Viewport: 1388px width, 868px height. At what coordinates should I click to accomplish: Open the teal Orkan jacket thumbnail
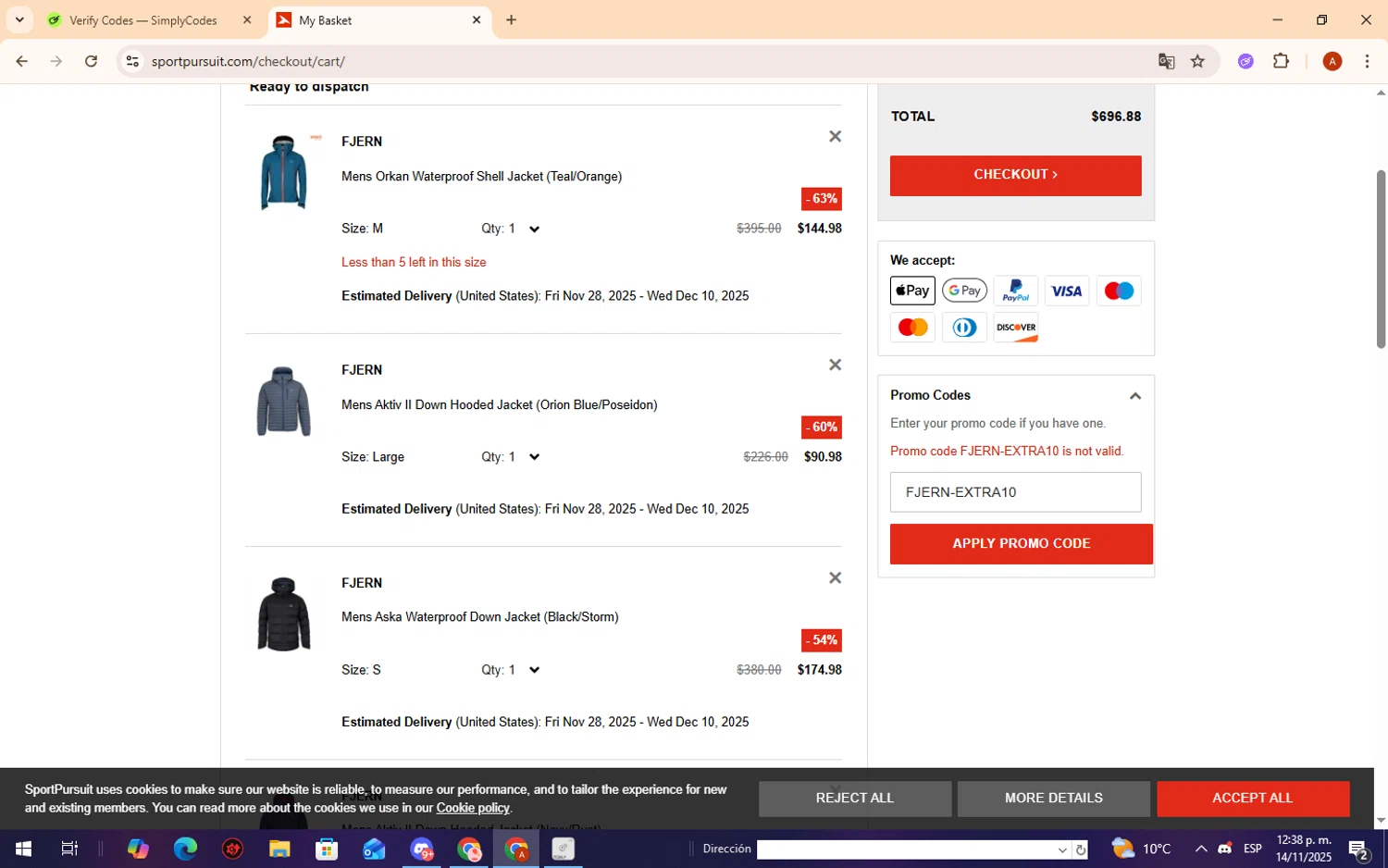pyautogui.click(x=283, y=173)
